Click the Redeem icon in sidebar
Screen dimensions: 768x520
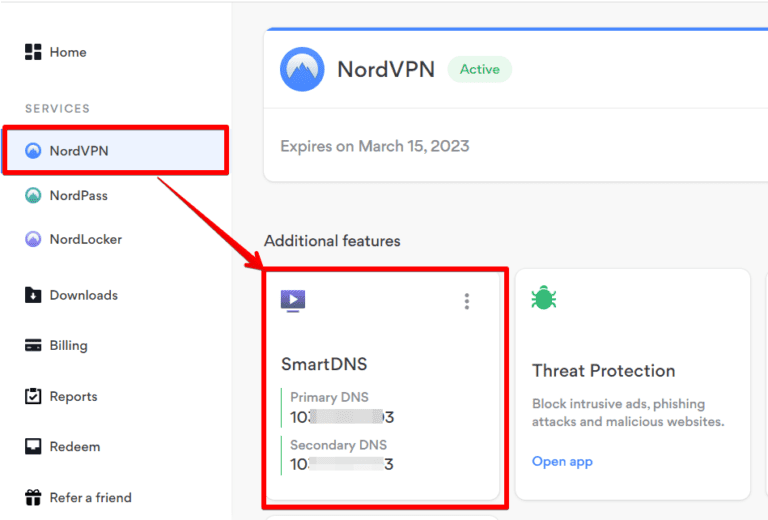33,447
